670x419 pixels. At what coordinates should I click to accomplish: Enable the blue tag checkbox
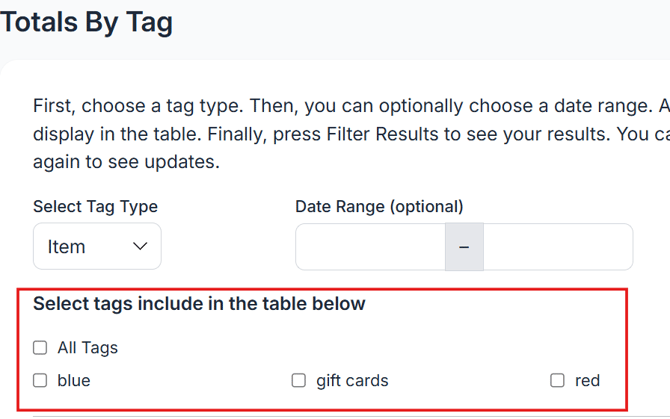(x=40, y=380)
